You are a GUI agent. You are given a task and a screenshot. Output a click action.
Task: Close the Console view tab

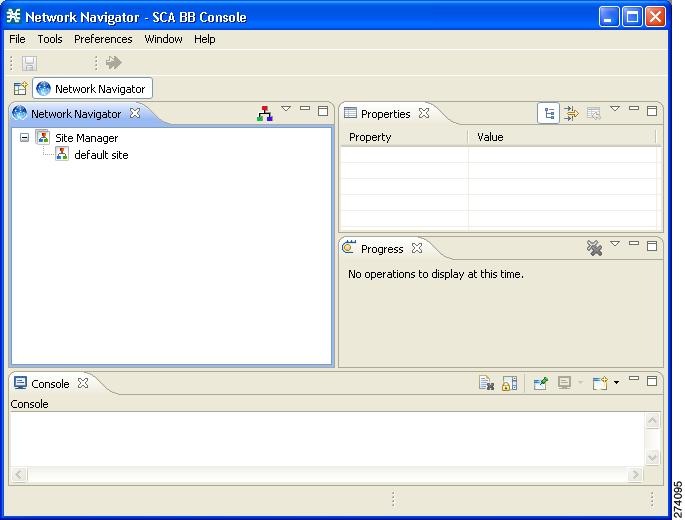tap(83, 383)
